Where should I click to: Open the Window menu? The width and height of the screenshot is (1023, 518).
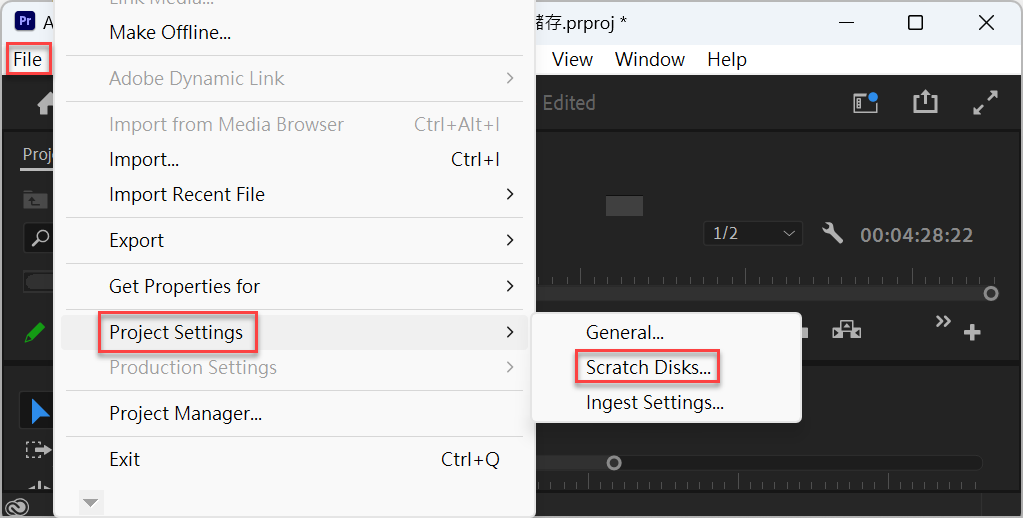650,59
